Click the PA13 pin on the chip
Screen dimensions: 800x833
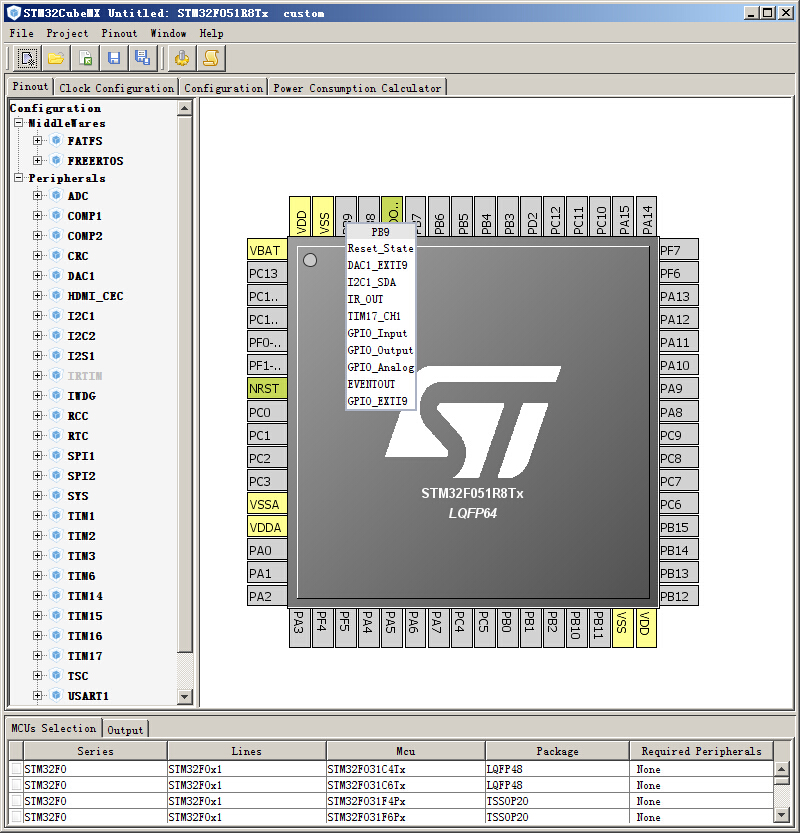[x=679, y=296]
